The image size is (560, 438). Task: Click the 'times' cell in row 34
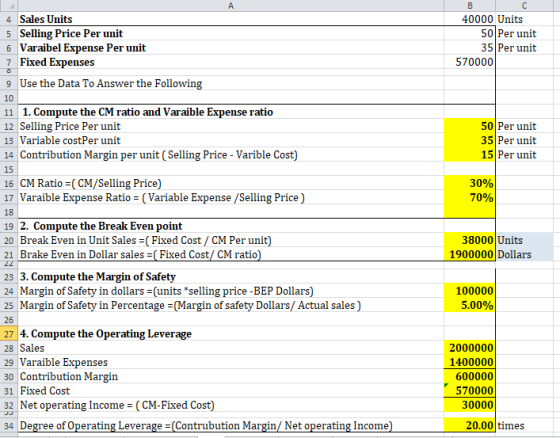[x=524, y=426]
